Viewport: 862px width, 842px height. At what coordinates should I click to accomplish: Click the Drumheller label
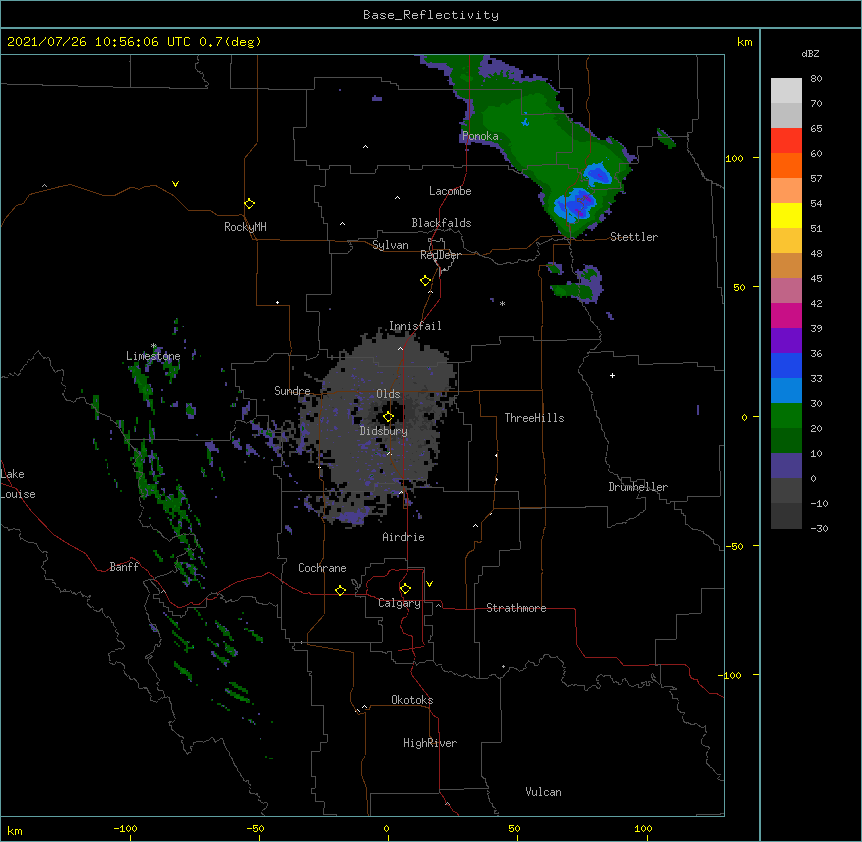[638, 487]
